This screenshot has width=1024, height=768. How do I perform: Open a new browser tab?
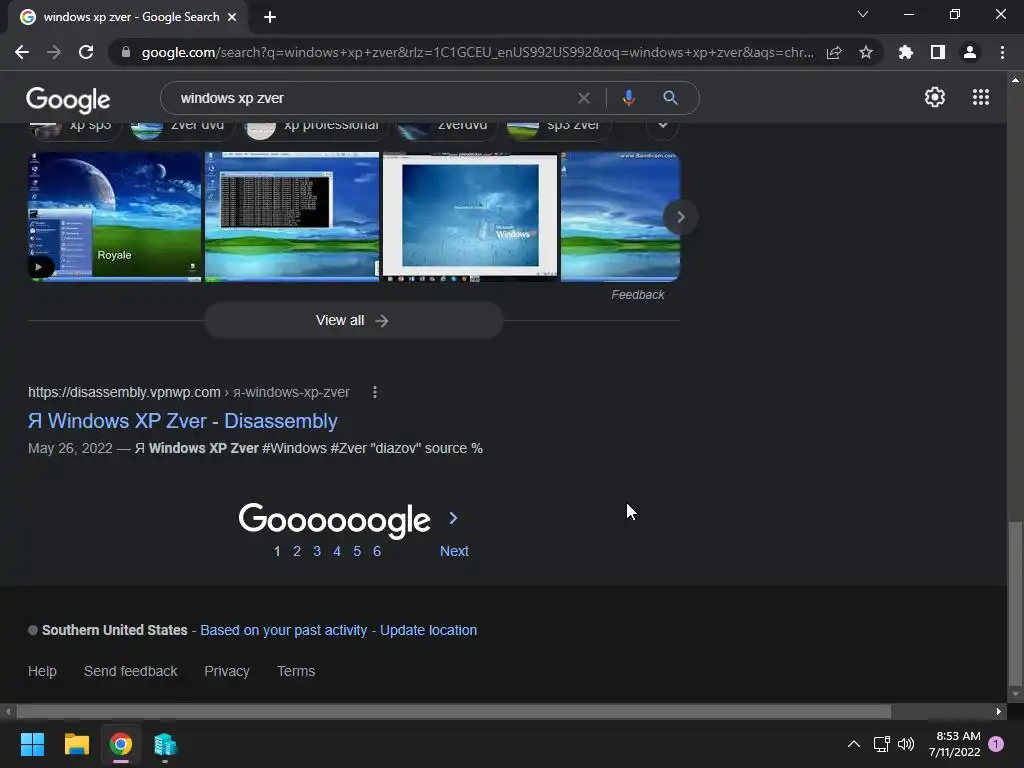click(x=270, y=17)
